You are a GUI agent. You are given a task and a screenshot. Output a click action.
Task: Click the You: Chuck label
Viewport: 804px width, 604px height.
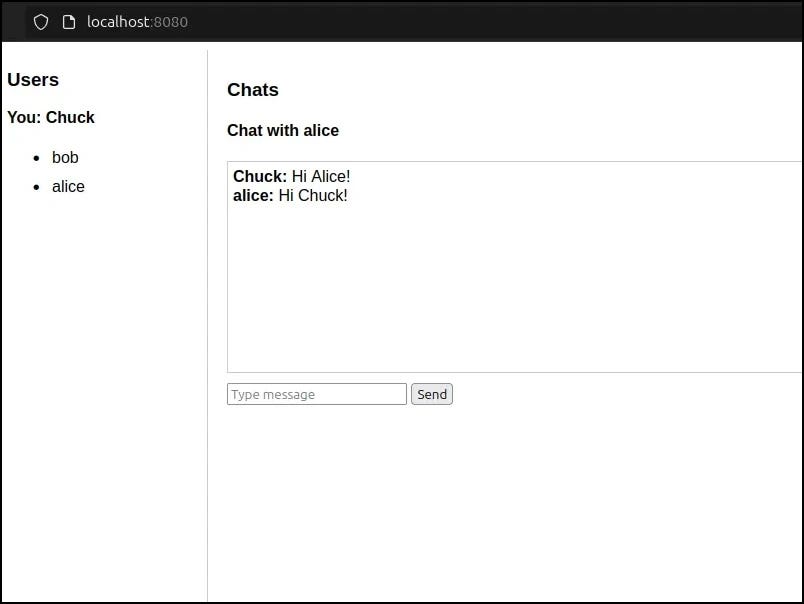click(x=51, y=117)
